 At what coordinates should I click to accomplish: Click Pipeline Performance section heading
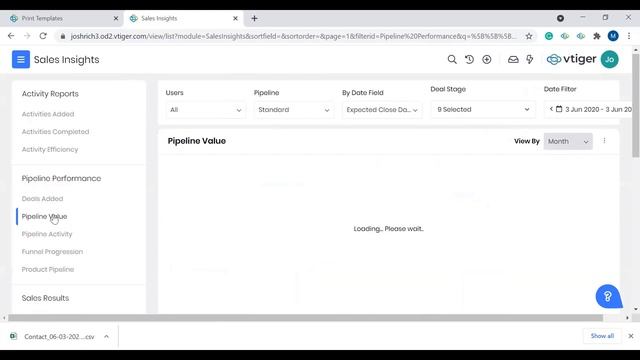(x=61, y=178)
